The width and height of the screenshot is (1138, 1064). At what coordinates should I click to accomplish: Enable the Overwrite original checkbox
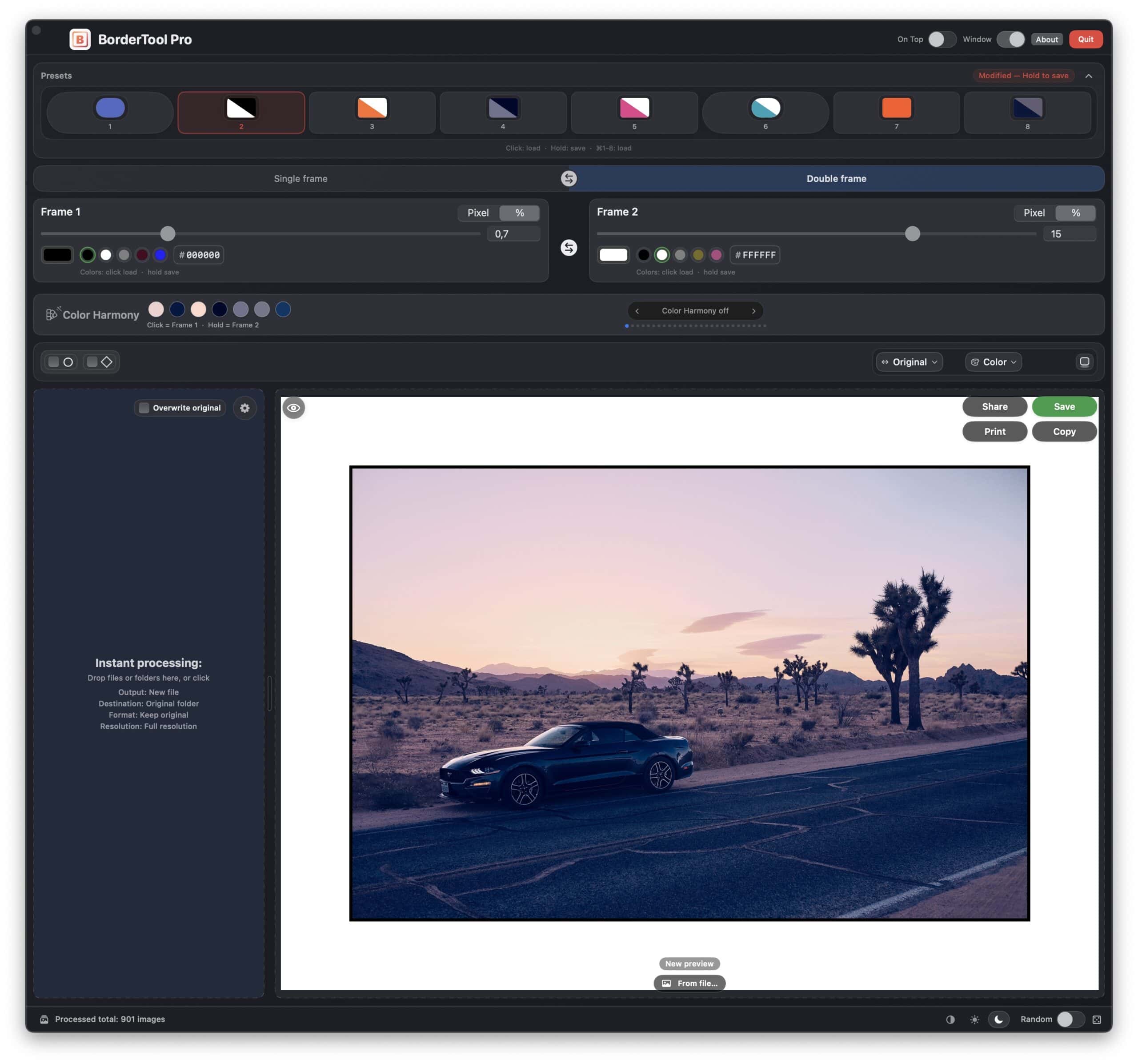tap(144, 408)
